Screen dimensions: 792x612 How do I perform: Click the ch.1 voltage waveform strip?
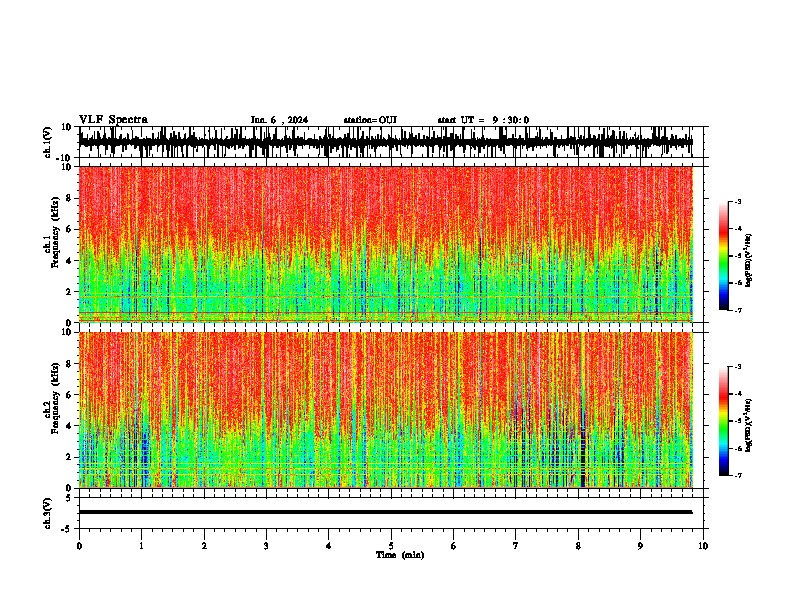click(x=386, y=142)
